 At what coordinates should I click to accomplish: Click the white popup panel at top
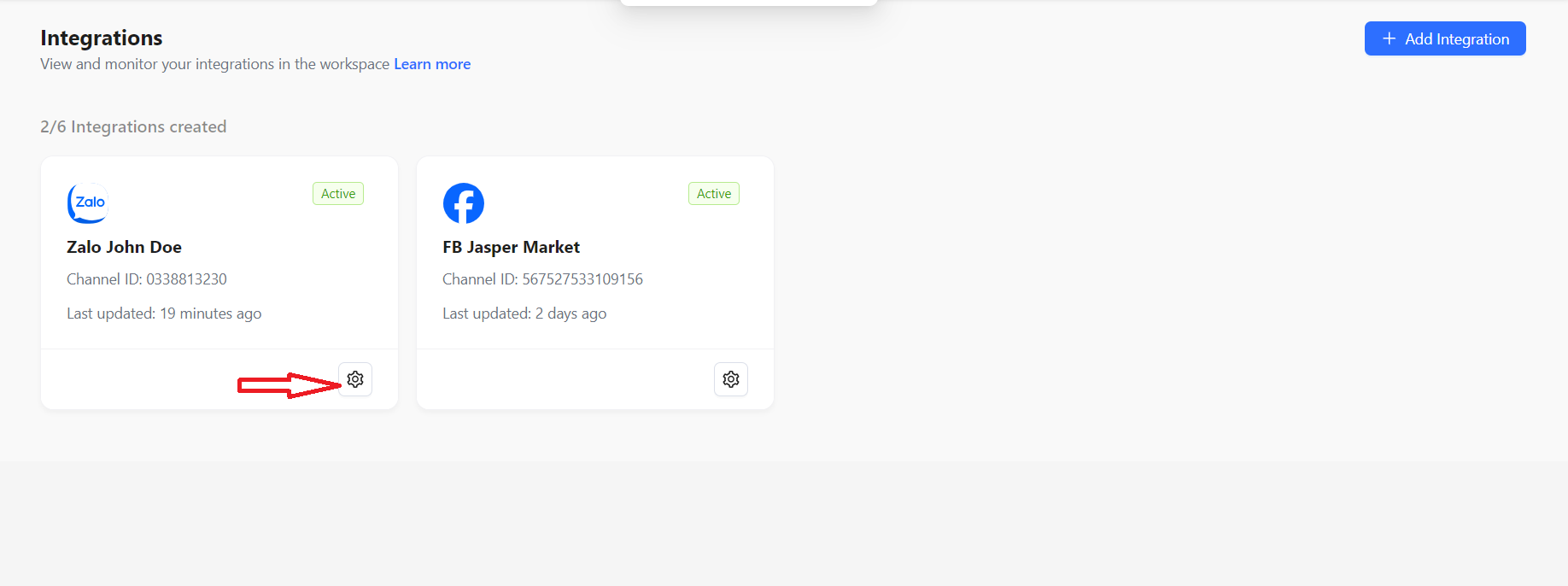coord(749,3)
